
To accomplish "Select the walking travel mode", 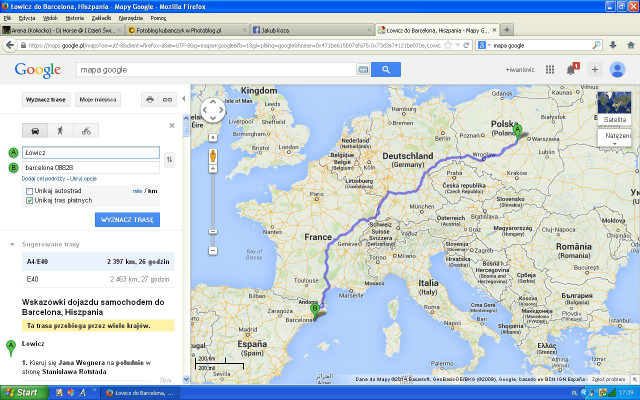I will click(x=60, y=131).
